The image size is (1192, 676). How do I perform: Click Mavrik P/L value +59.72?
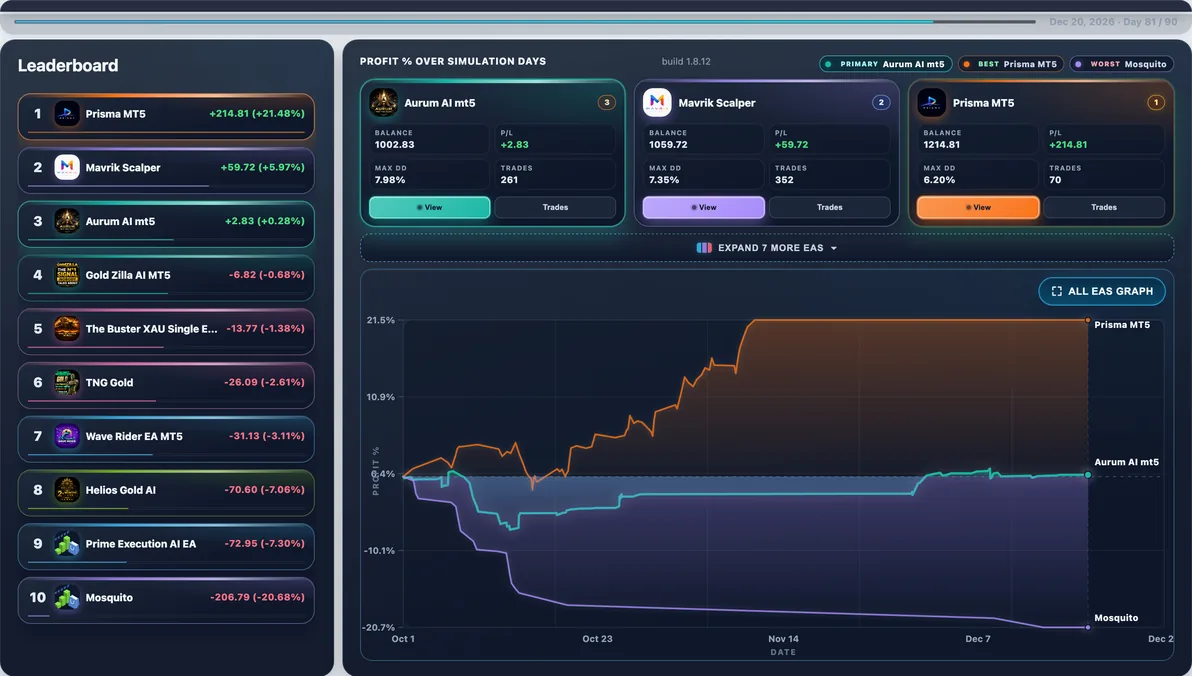791,144
